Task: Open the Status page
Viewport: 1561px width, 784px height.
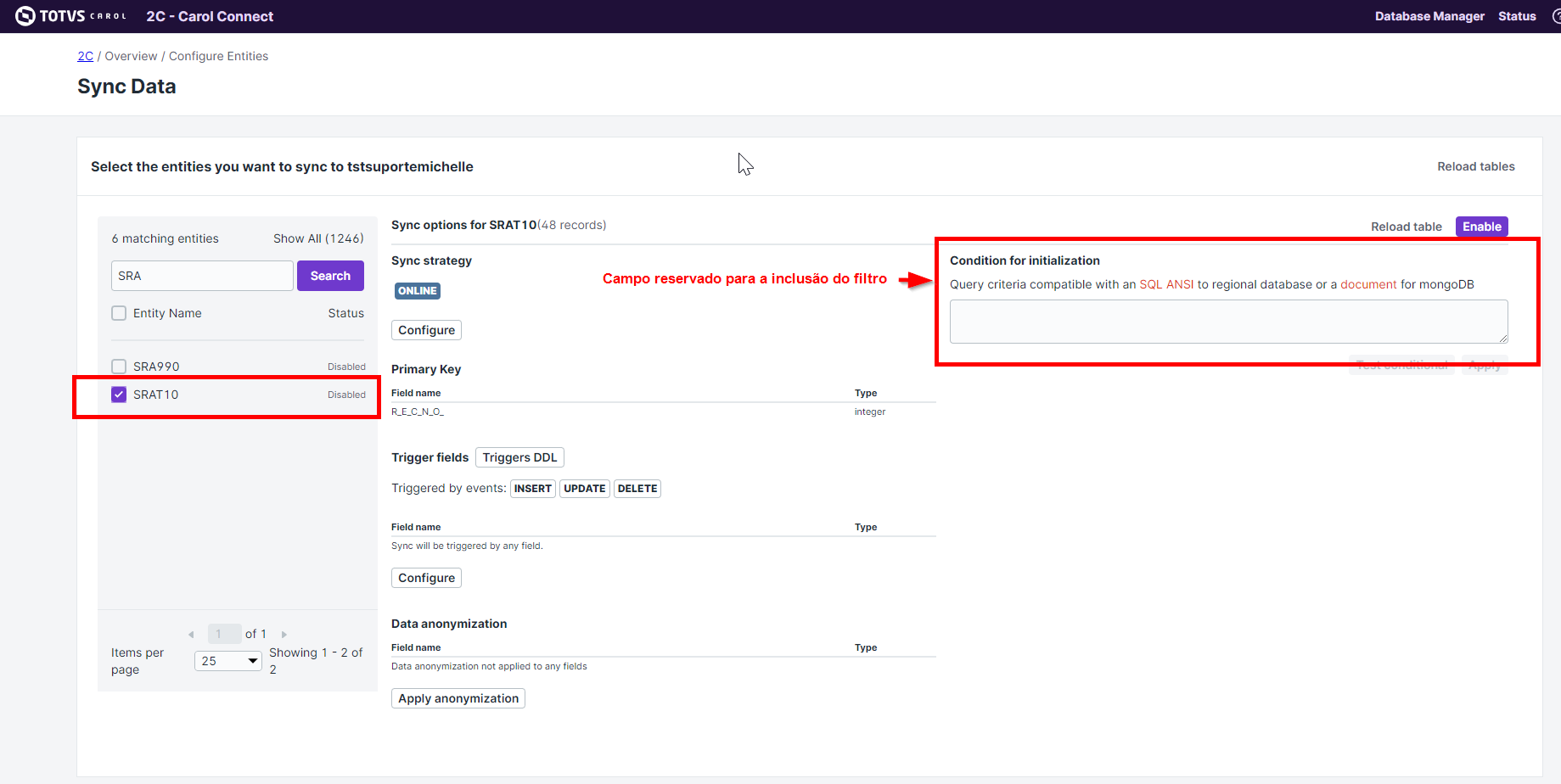Action: coord(1517,16)
